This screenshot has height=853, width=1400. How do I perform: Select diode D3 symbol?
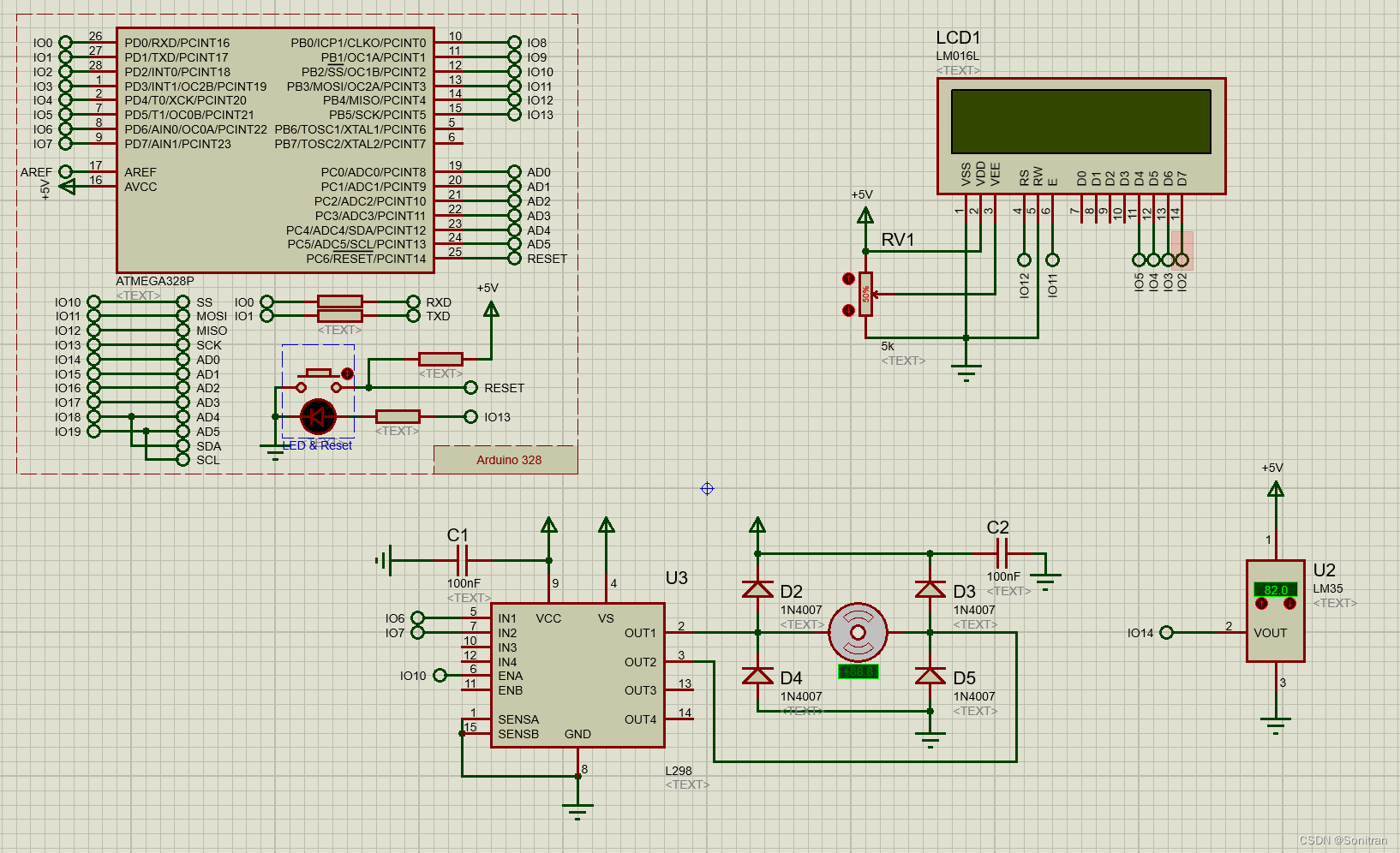930,588
